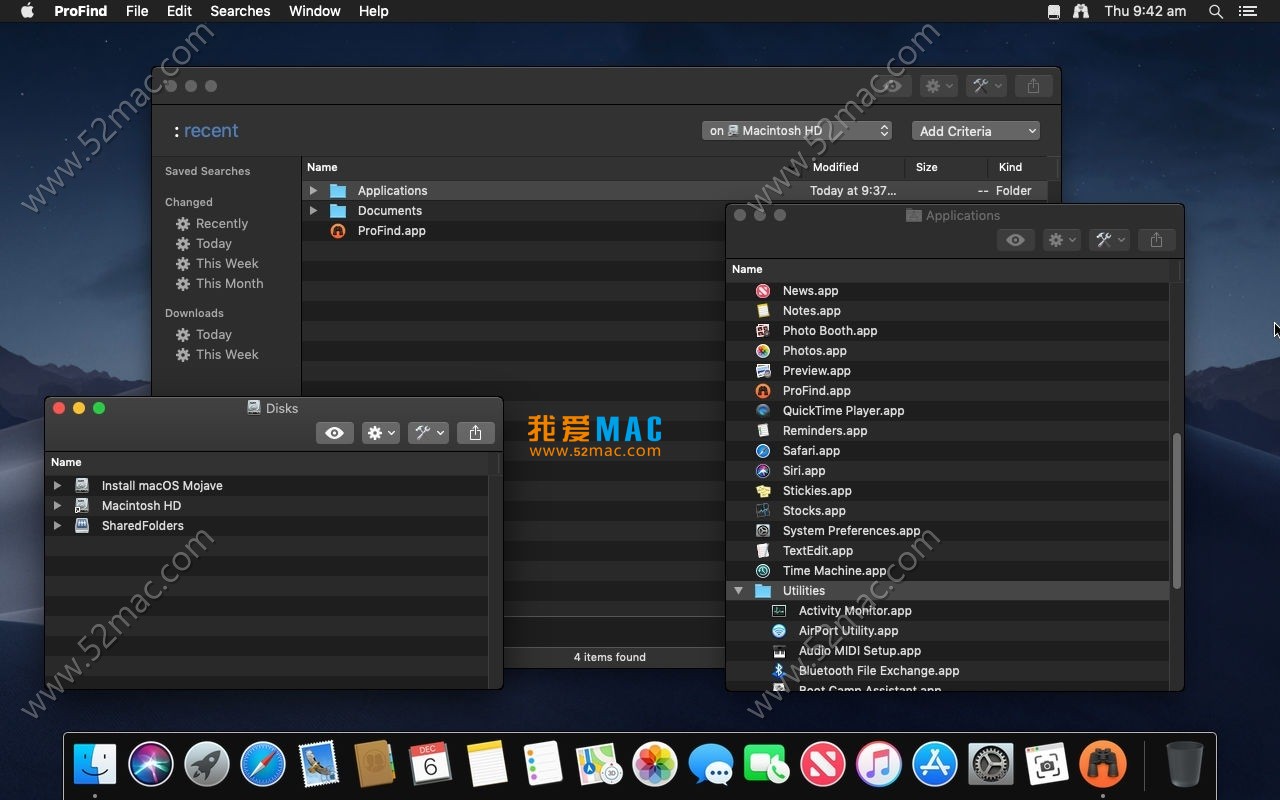1280x800 pixels.
Task: Expand the SharedFolders disk
Action: click(57, 525)
